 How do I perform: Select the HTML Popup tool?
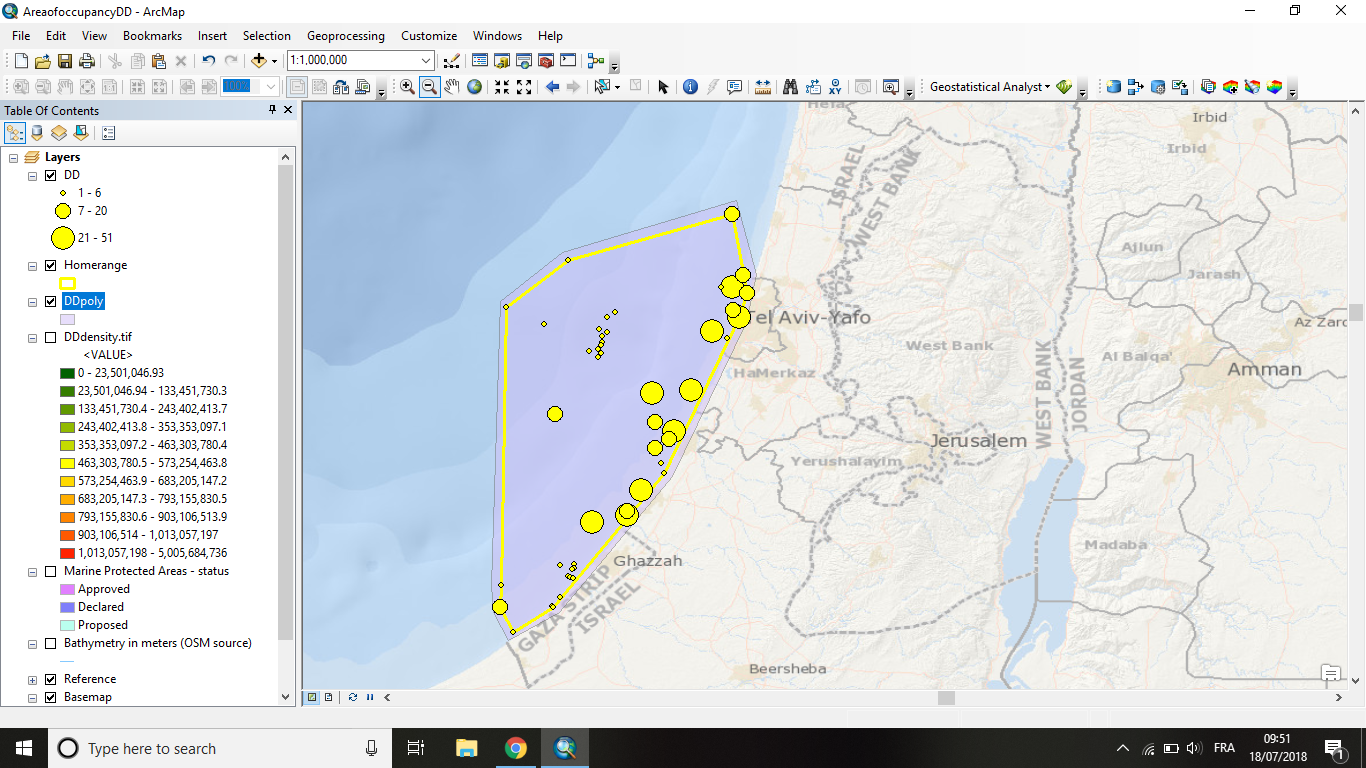735,87
